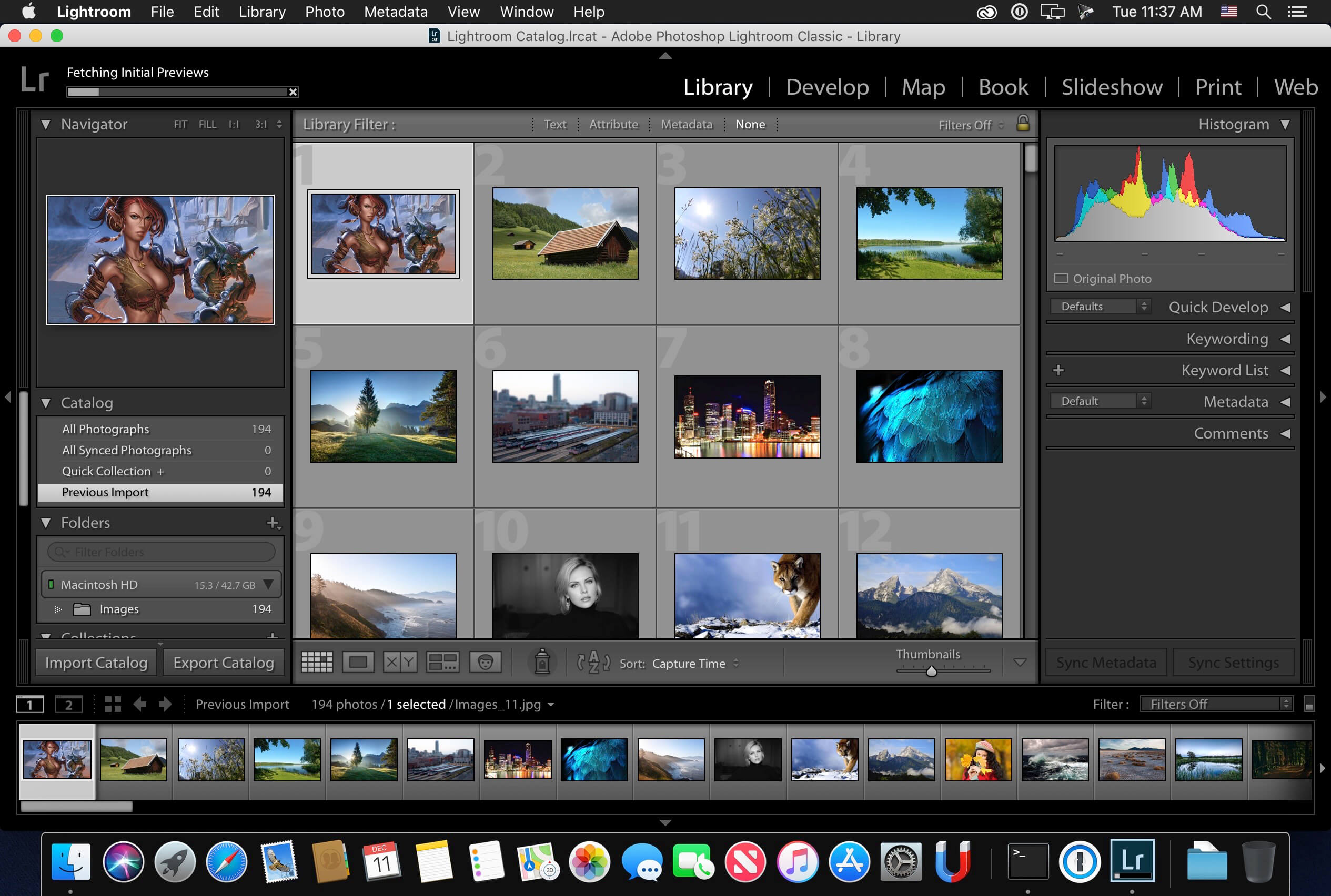Select the Slideshow module tab

click(1112, 87)
